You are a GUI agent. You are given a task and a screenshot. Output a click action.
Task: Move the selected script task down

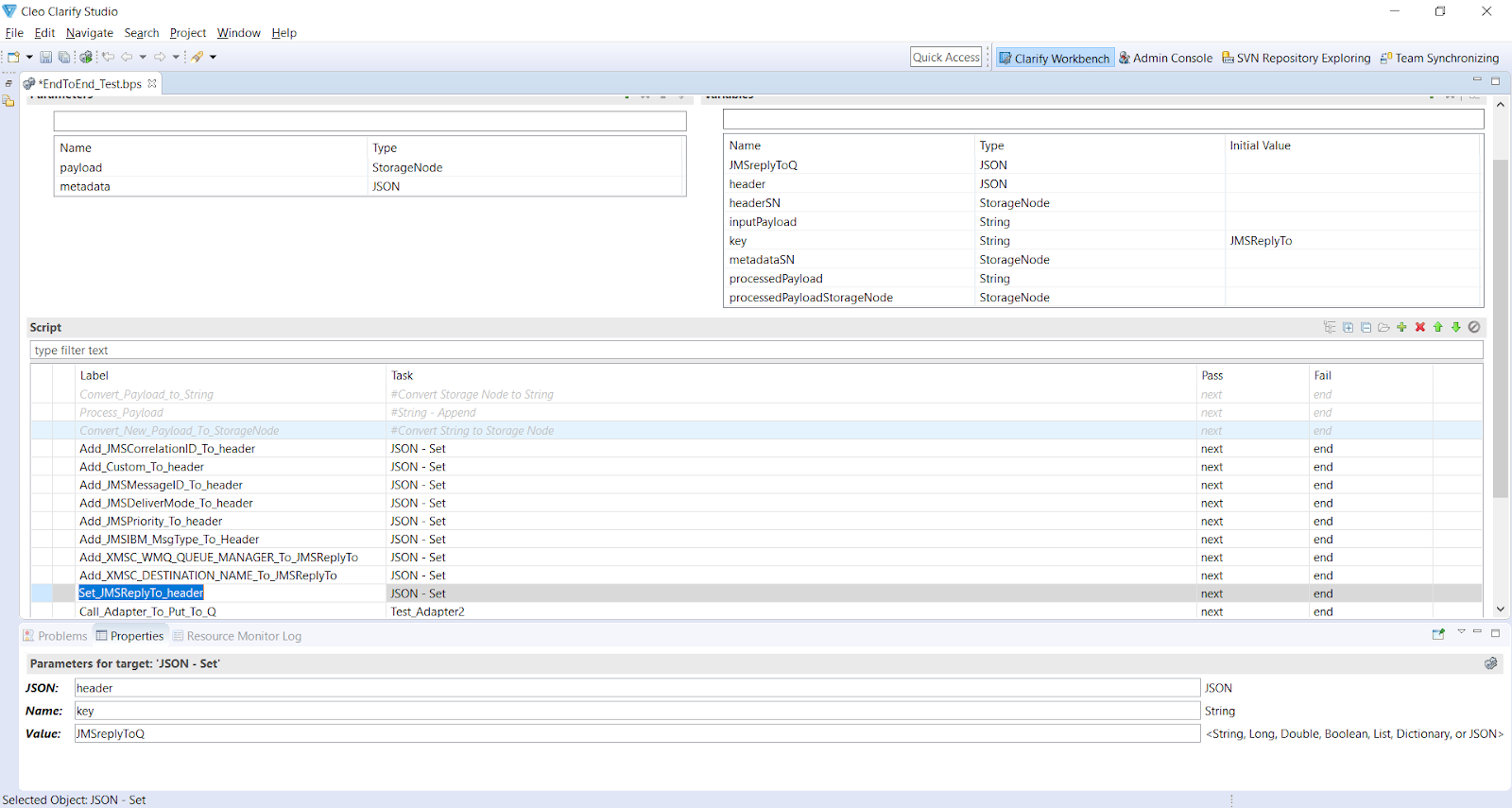point(1455,328)
